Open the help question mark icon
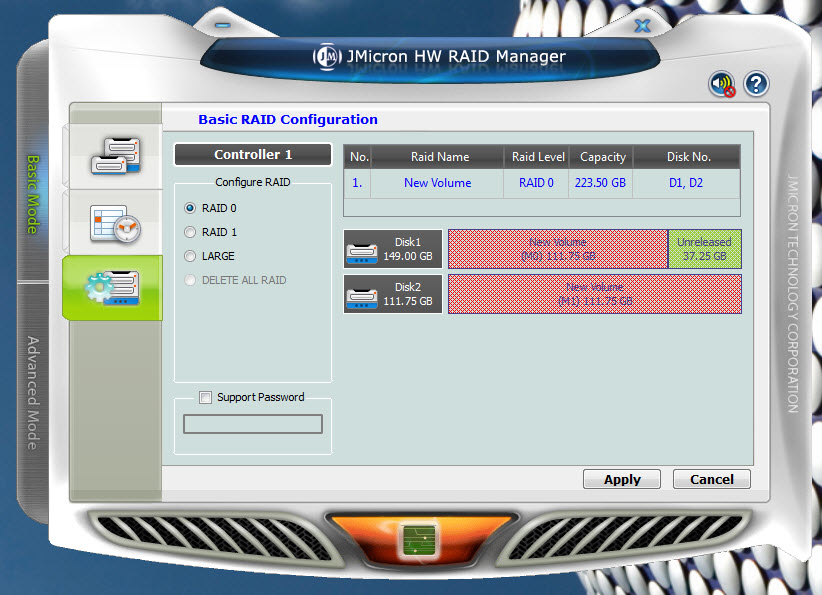The image size is (822, 595). tap(755, 84)
